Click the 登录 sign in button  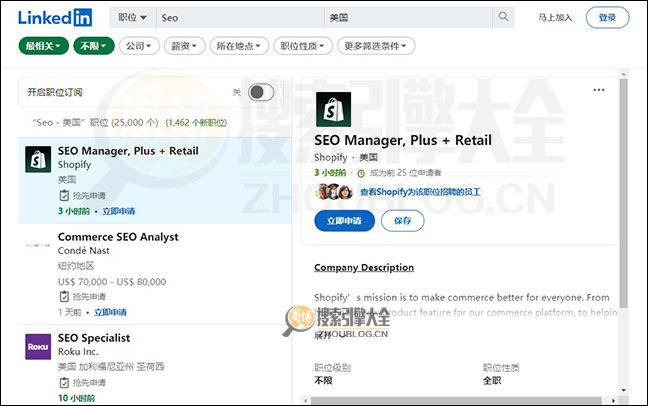(607, 18)
